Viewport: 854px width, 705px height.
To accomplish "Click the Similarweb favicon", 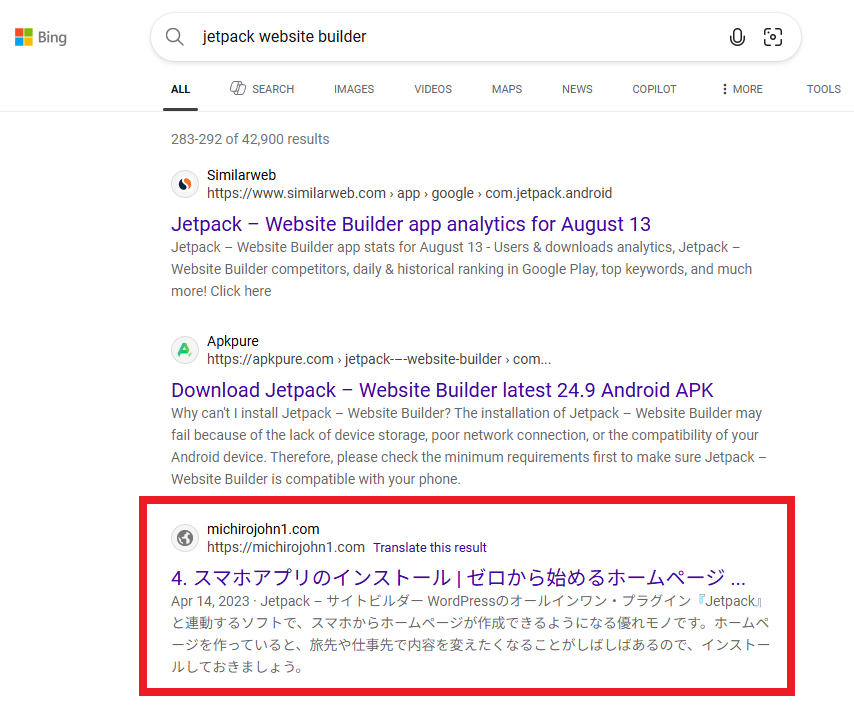I will point(185,184).
